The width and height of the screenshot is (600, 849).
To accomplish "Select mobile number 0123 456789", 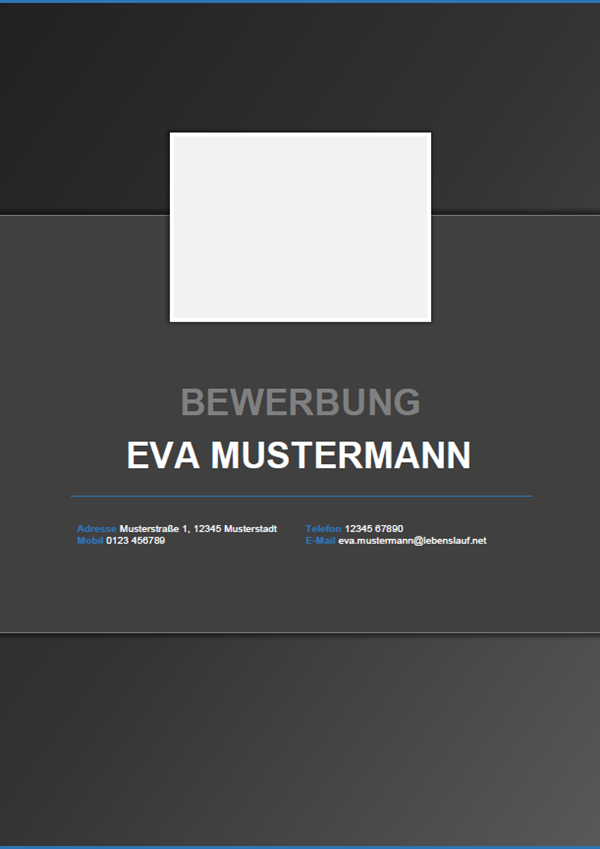I will coord(135,540).
